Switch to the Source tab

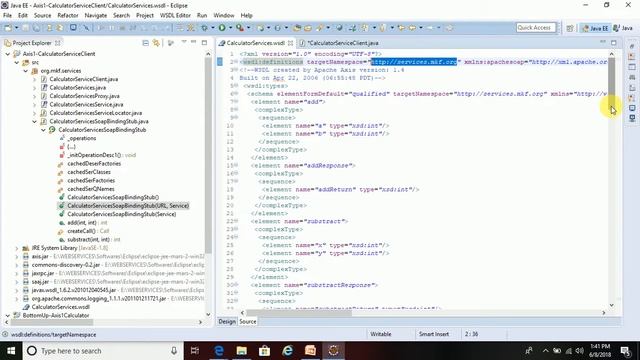pyautogui.click(x=248, y=322)
